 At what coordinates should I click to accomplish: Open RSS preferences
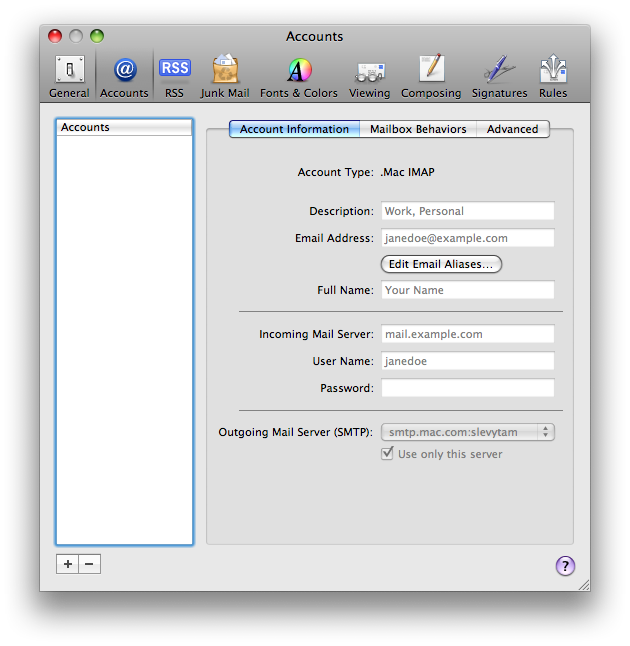pyautogui.click(x=174, y=76)
